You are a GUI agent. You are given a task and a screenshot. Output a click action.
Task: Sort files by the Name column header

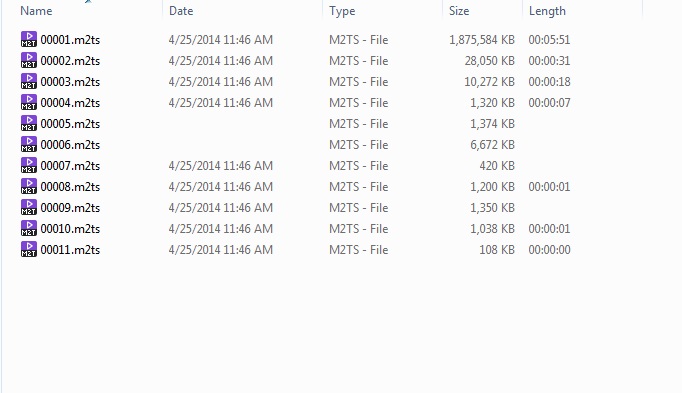coord(36,11)
